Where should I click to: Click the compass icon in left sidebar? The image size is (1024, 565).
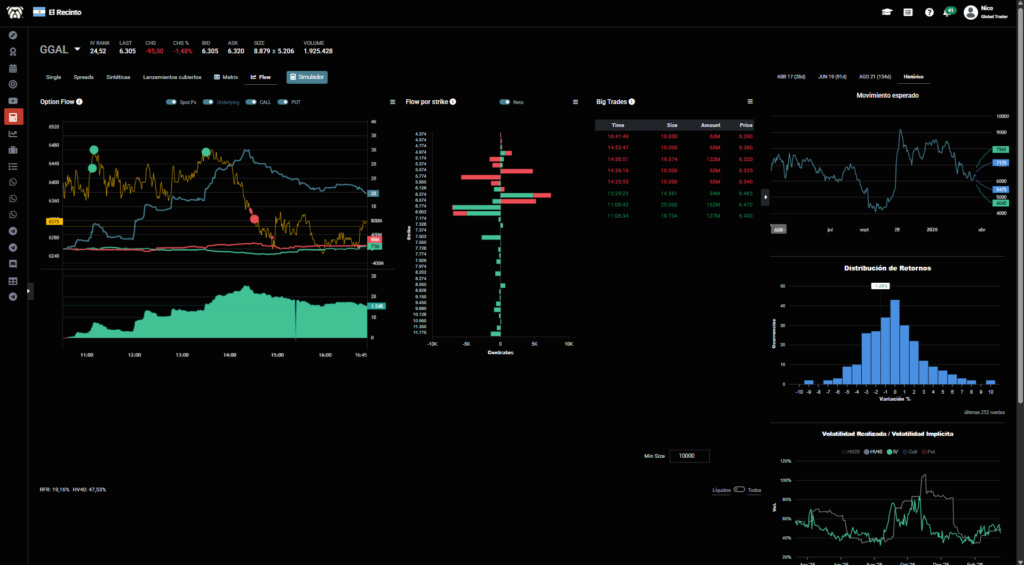click(x=13, y=36)
